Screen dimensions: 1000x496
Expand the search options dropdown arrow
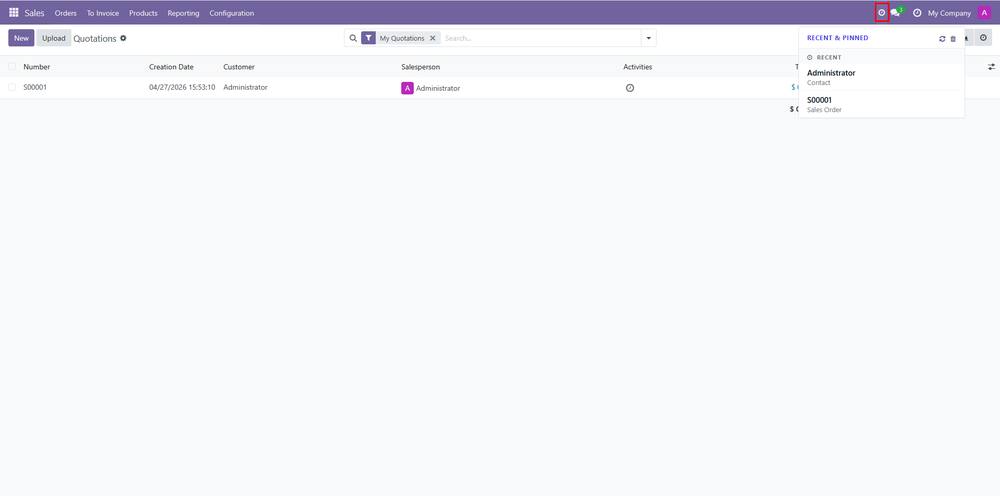(649, 38)
